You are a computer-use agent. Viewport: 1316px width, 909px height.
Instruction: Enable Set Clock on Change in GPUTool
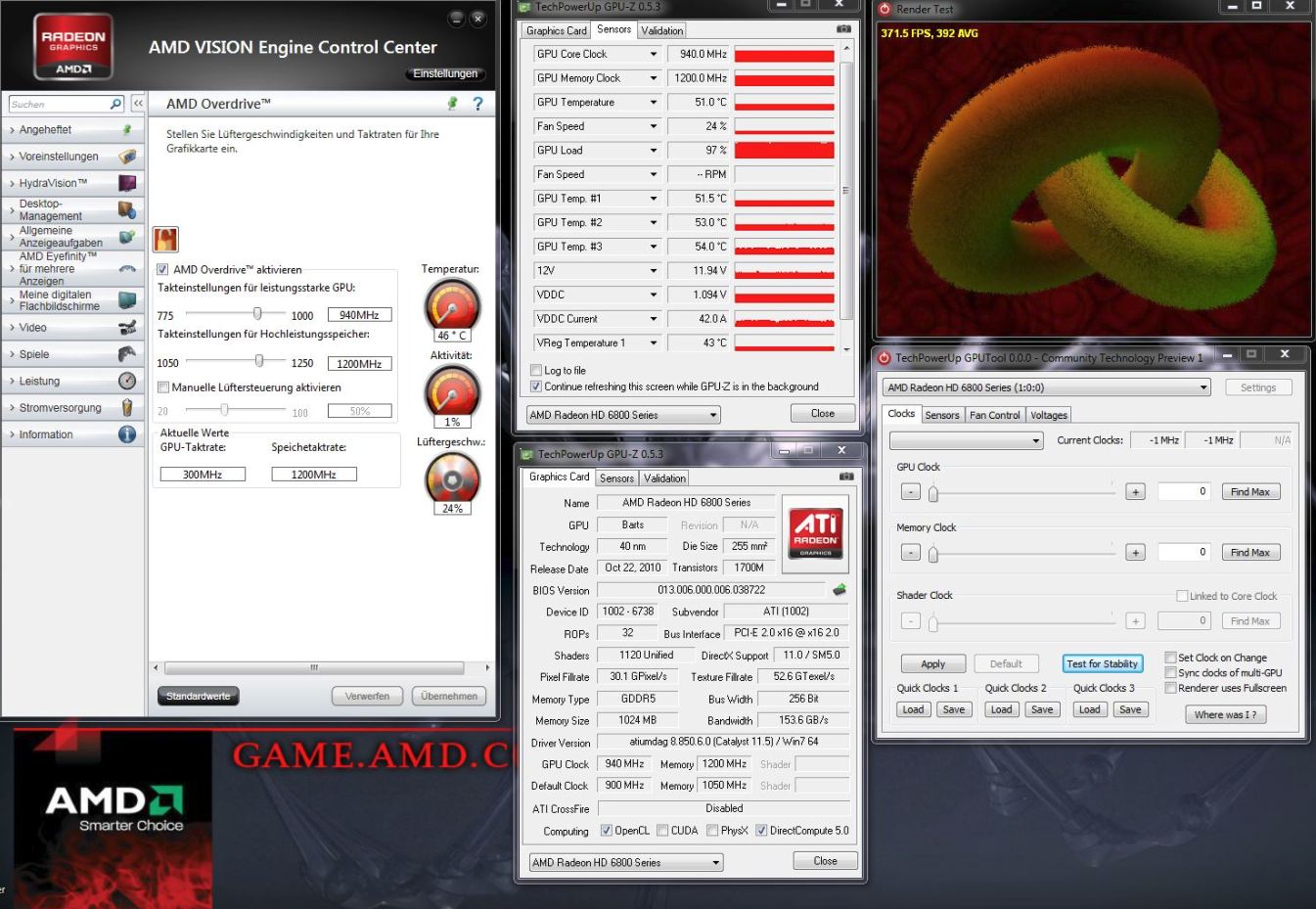[1170, 658]
